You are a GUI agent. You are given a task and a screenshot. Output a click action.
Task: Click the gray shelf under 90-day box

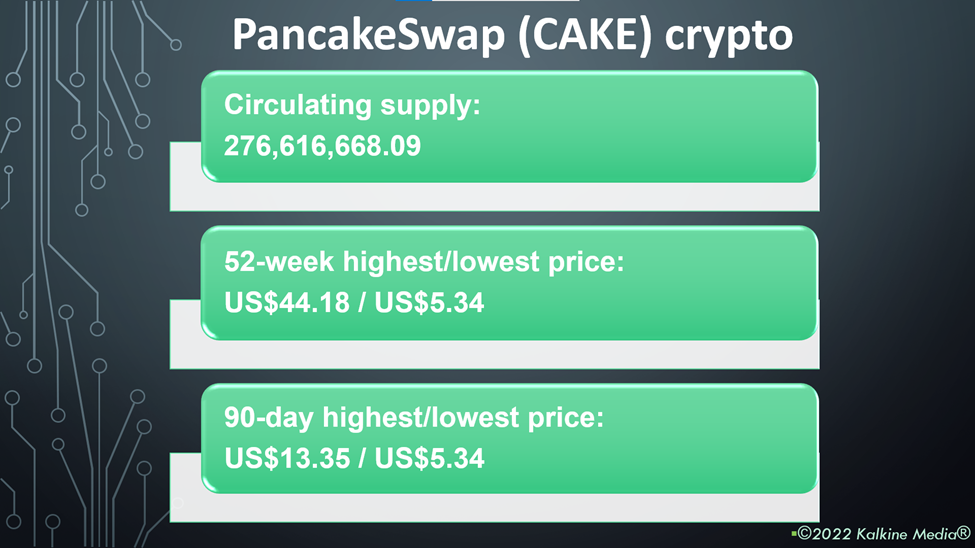494,508
